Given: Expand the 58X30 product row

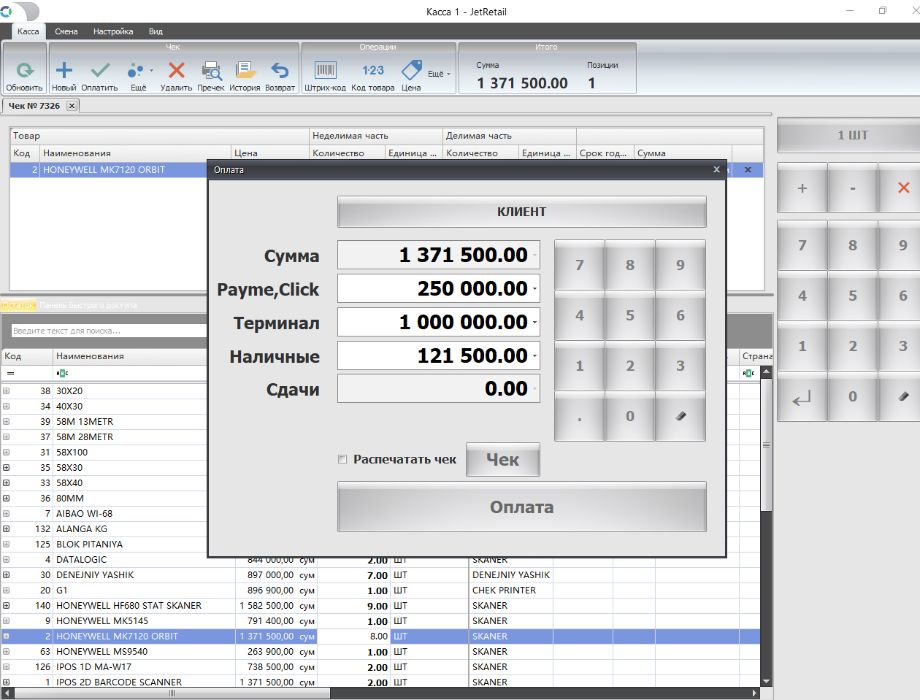Looking at the screenshot, I should pos(6,468).
